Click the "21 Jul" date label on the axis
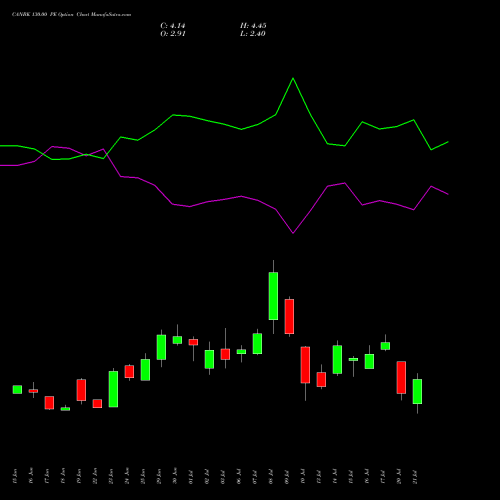This screenshot has width=500, height=500. pyautogui.click(x=415, y=477)
